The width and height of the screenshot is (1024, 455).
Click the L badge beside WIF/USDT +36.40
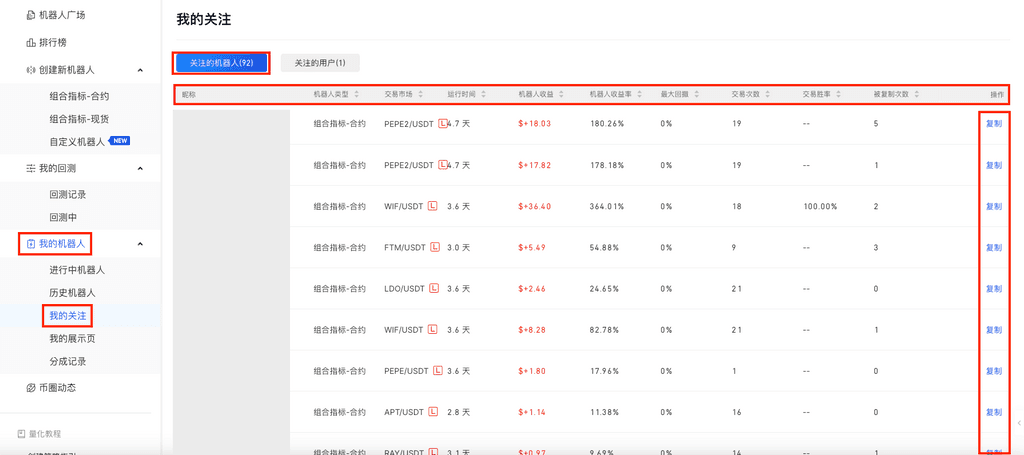coord(433,206)
